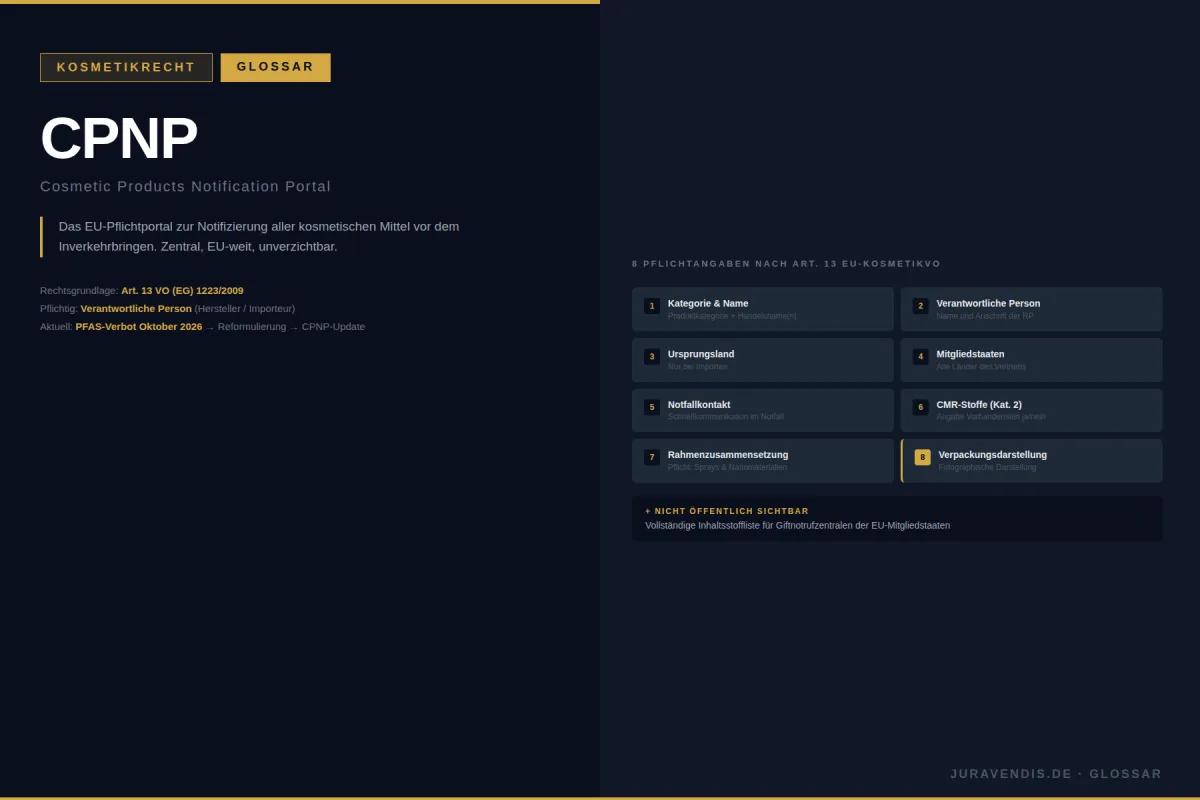The width and height of the screenshot is (1200, 800).
Task: Click '+ NICHT ÖFFENTLICH SICHTBAR' label
Action: click(727, 511)
